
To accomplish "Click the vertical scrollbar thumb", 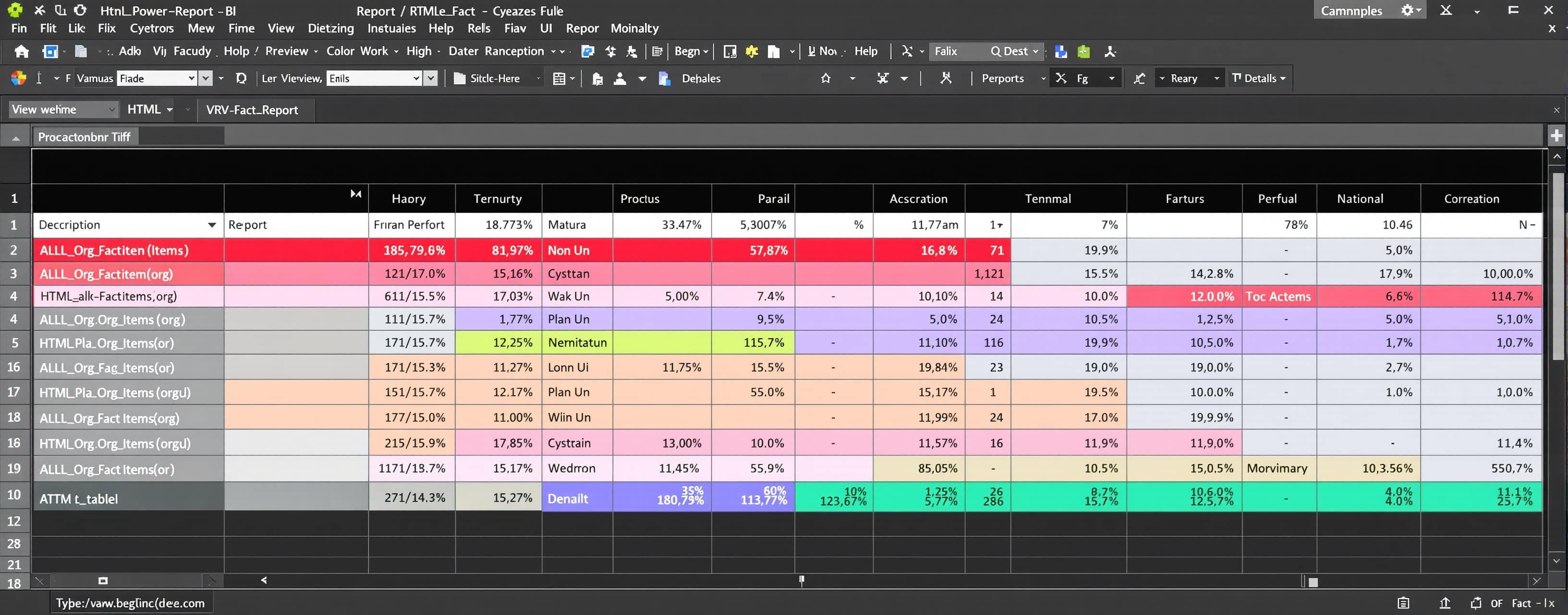I will point(1558,266).
